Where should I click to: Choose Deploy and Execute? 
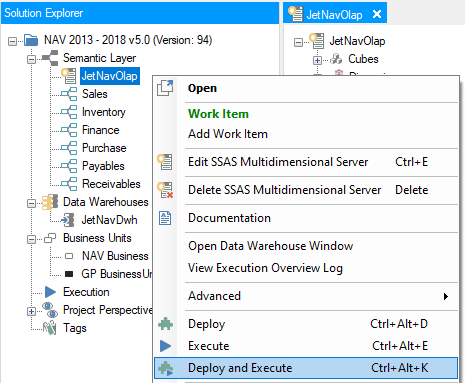(x=306, y=368)
